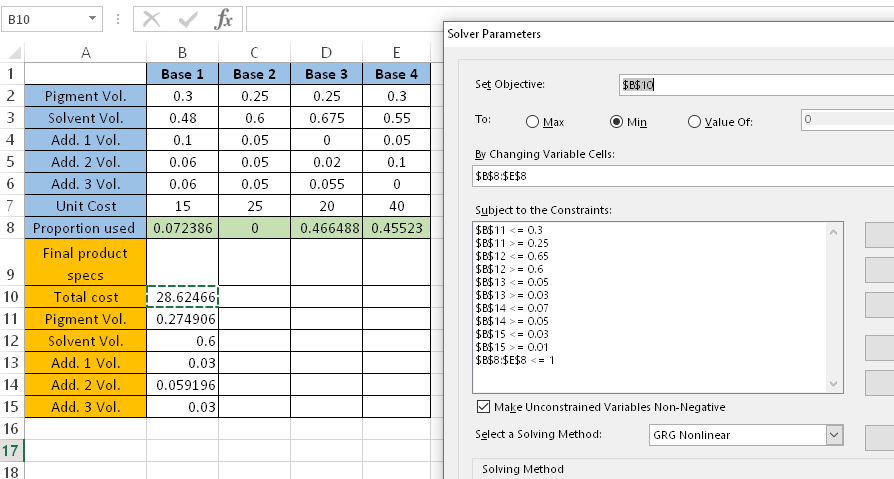Click the Insert Function fx icon

pos(224,19)
